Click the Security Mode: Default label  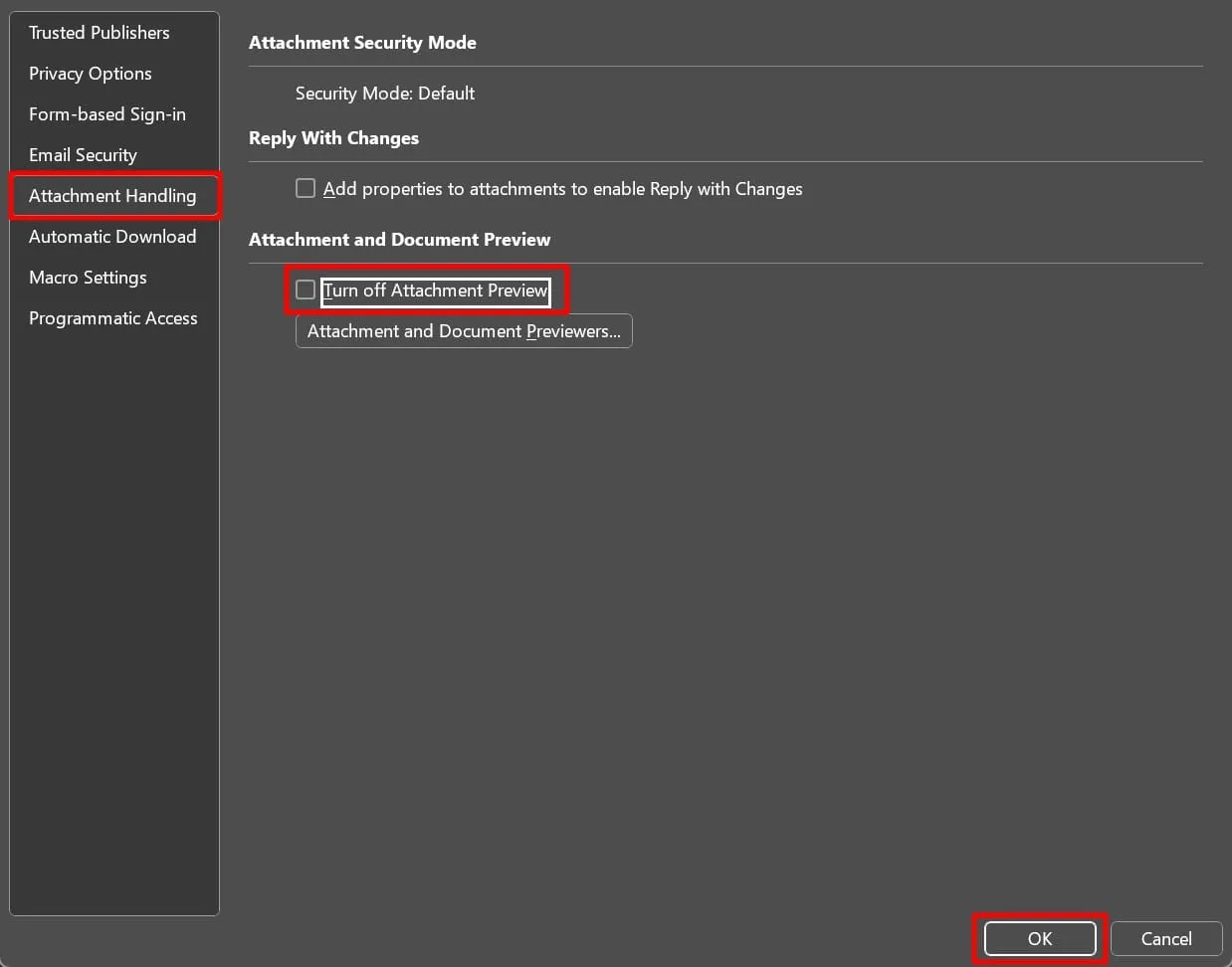[385, 93]
